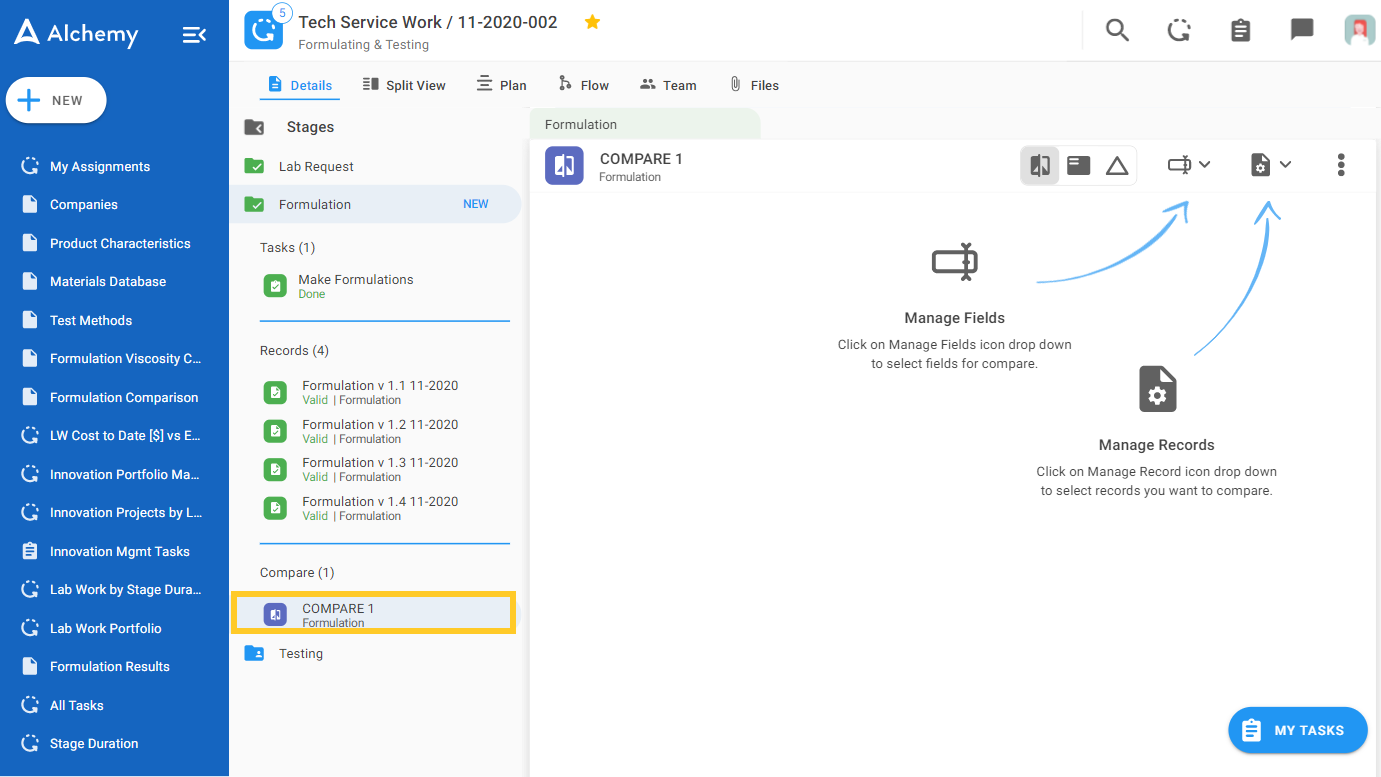Select the triangle delta view toggle icon

pyautogui.click(x=1117, y=166)
